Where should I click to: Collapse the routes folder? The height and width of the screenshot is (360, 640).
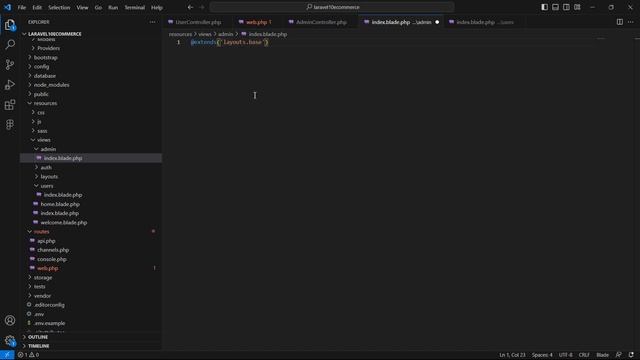click(41, 232)
